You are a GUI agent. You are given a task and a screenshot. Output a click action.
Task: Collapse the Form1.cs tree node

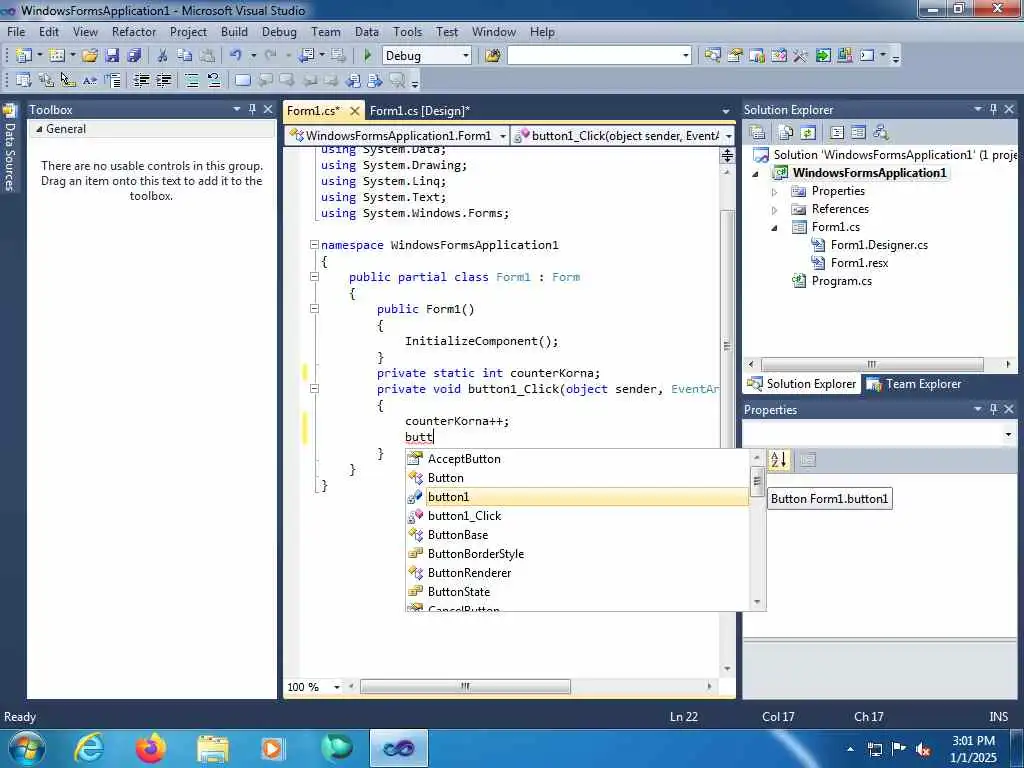[x=775, y=228]
